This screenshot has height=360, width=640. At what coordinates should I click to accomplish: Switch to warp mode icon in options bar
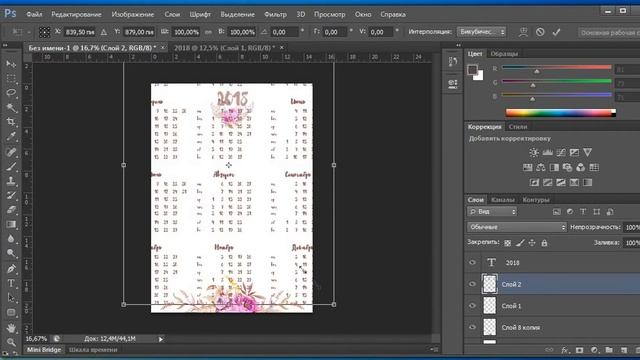pyautogui.click(x=523, y=32)
